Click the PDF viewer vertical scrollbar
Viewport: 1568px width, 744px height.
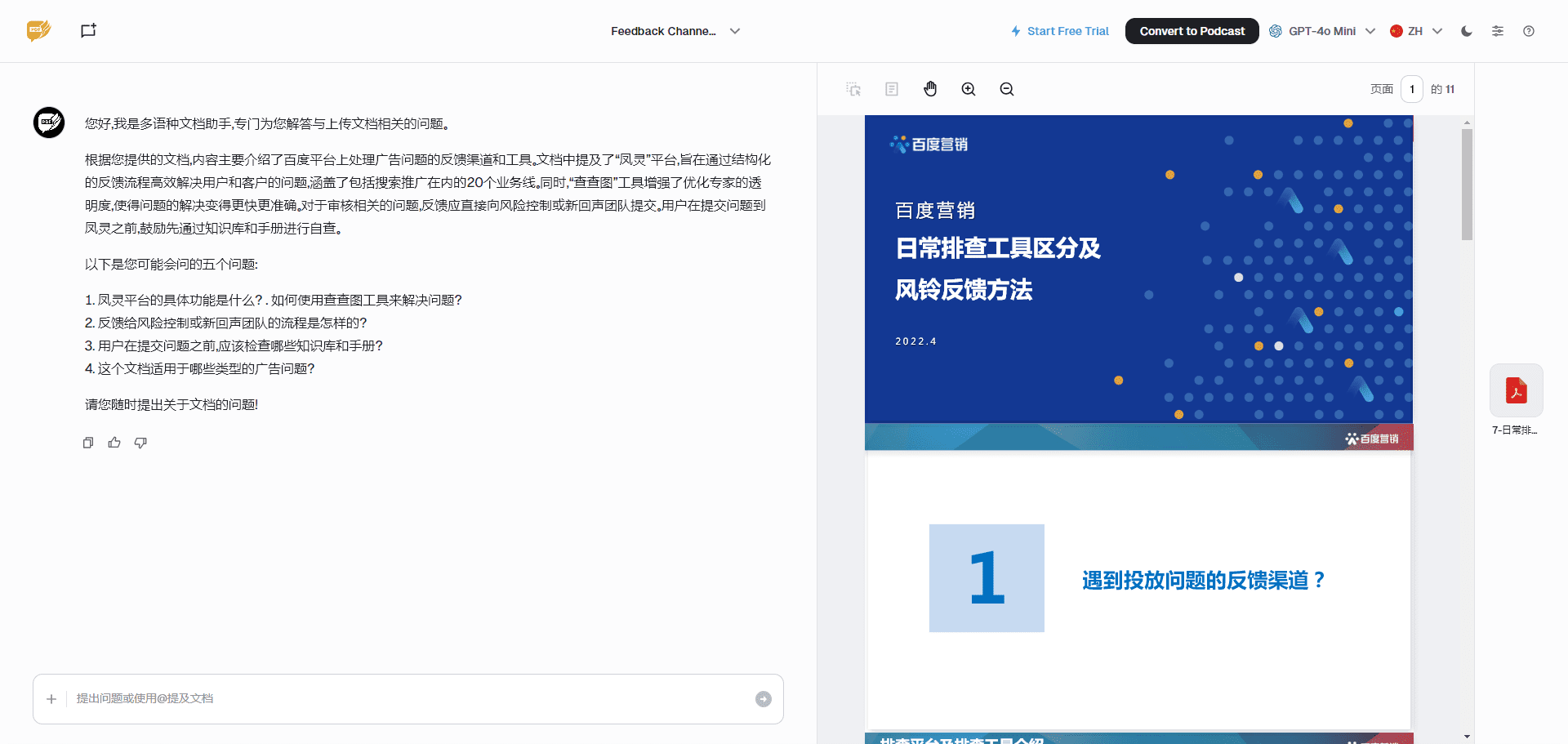tap(1467, 184)
